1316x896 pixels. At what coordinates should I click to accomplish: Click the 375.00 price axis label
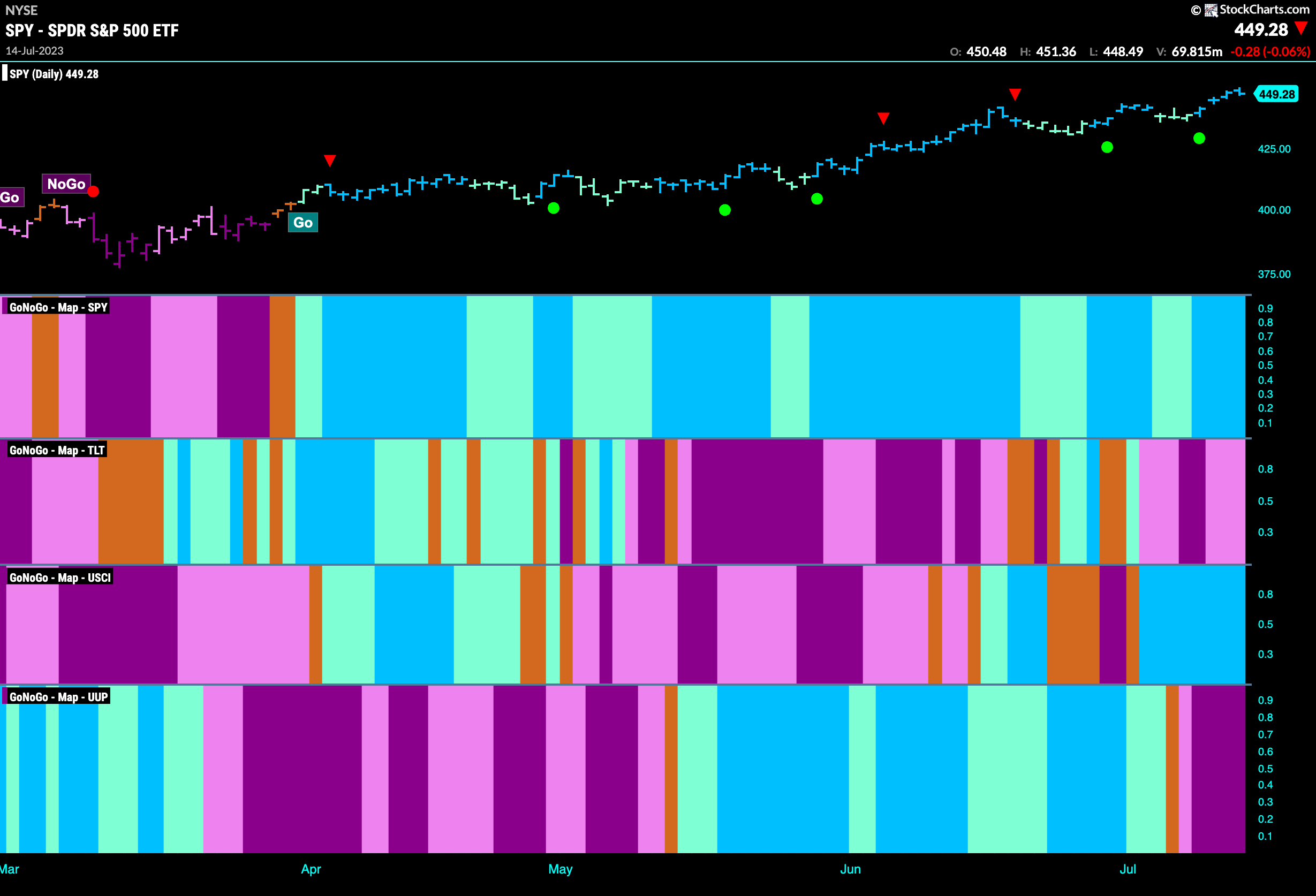pyautogui.click(x=1274, y=274)
